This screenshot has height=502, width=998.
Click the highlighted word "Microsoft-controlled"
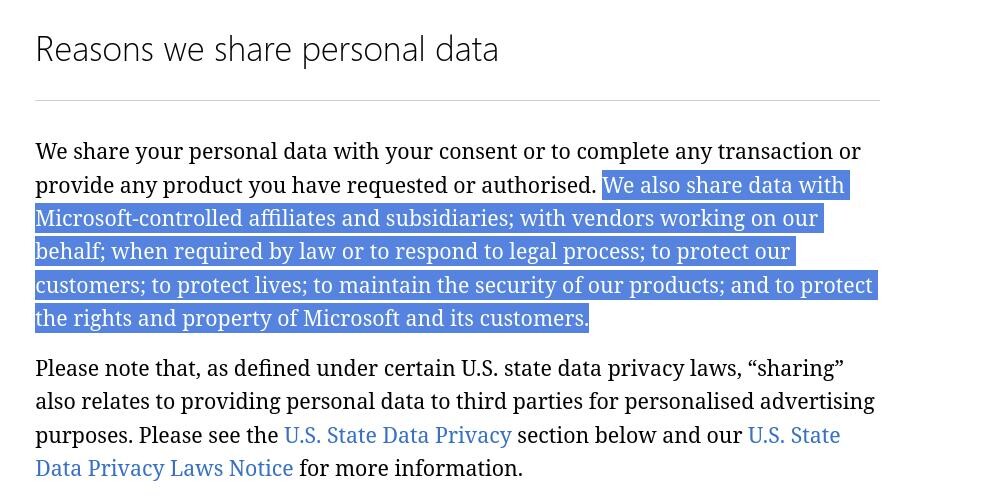click(x=139, y=218)
